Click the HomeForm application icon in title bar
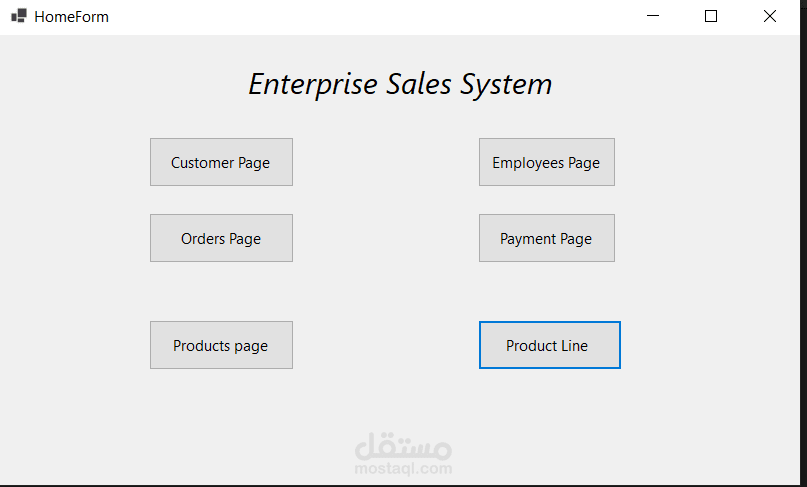This screenshot has width=807, height=487. [x=18, y=16]
